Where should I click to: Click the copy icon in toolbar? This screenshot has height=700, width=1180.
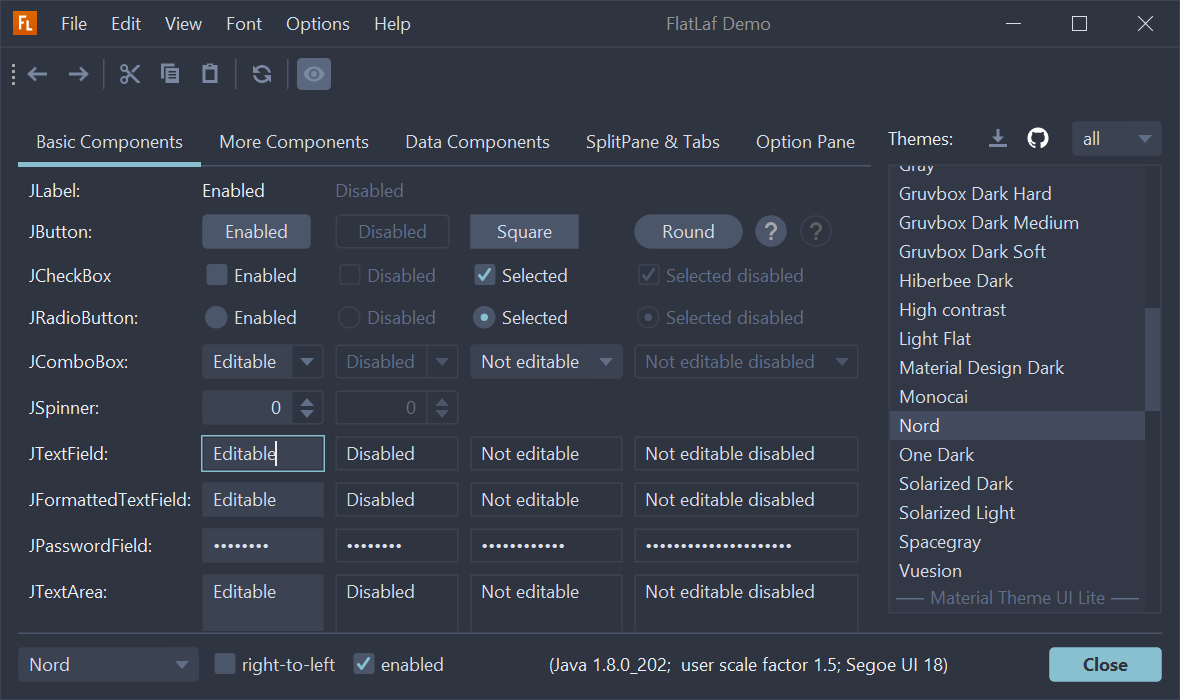pyautogui.click(x=170, y=74)
